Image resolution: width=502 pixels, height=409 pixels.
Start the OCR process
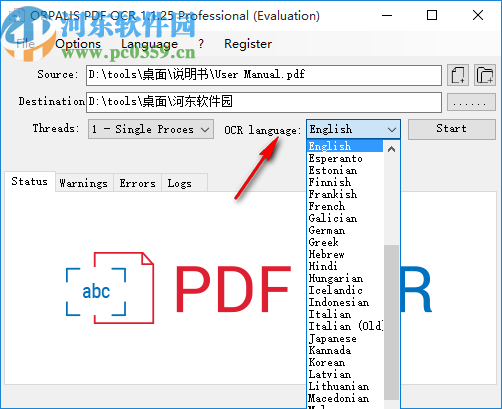(x=452, y=129)
